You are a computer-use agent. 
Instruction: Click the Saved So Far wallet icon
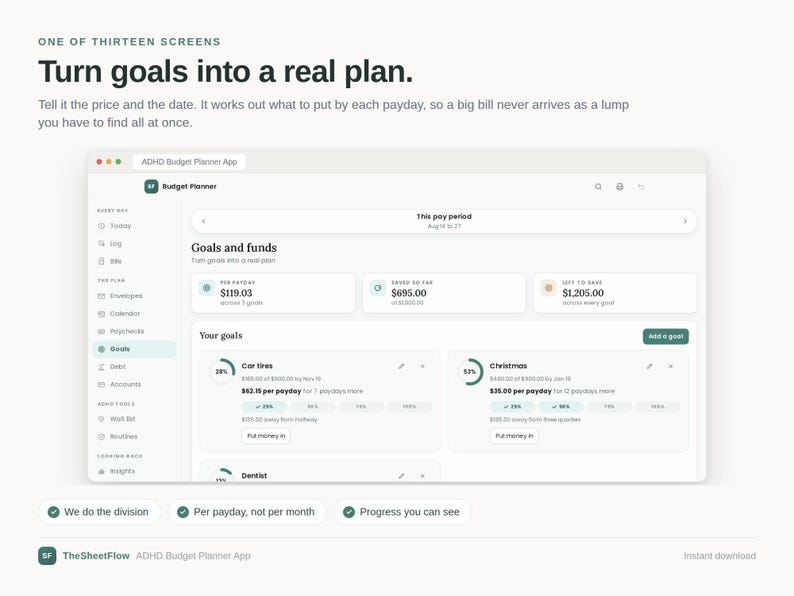click(378, 288)
